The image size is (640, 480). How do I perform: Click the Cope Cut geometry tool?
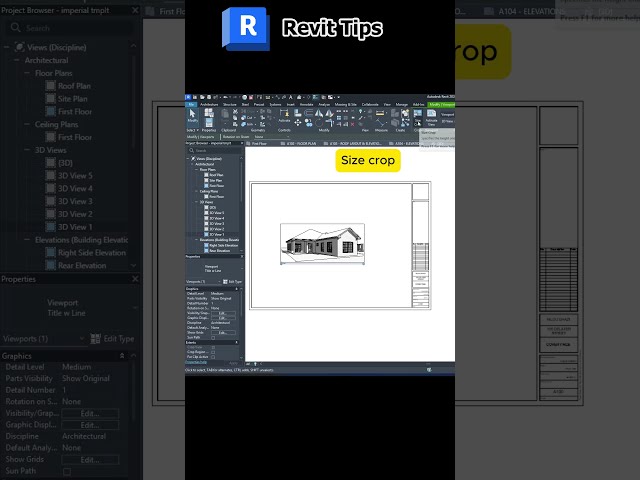248,118
